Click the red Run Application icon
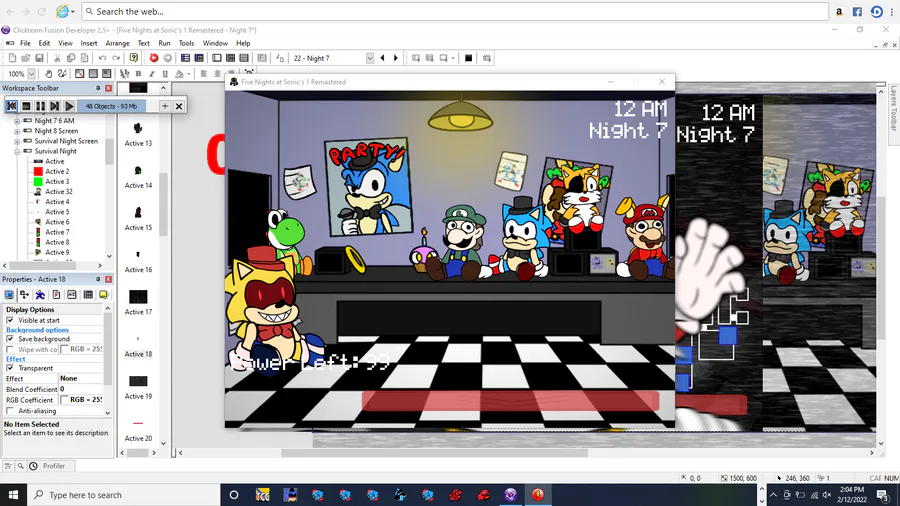Image resolution: width=900 pixels, height=506 pixels. click(x=154, y=58)
